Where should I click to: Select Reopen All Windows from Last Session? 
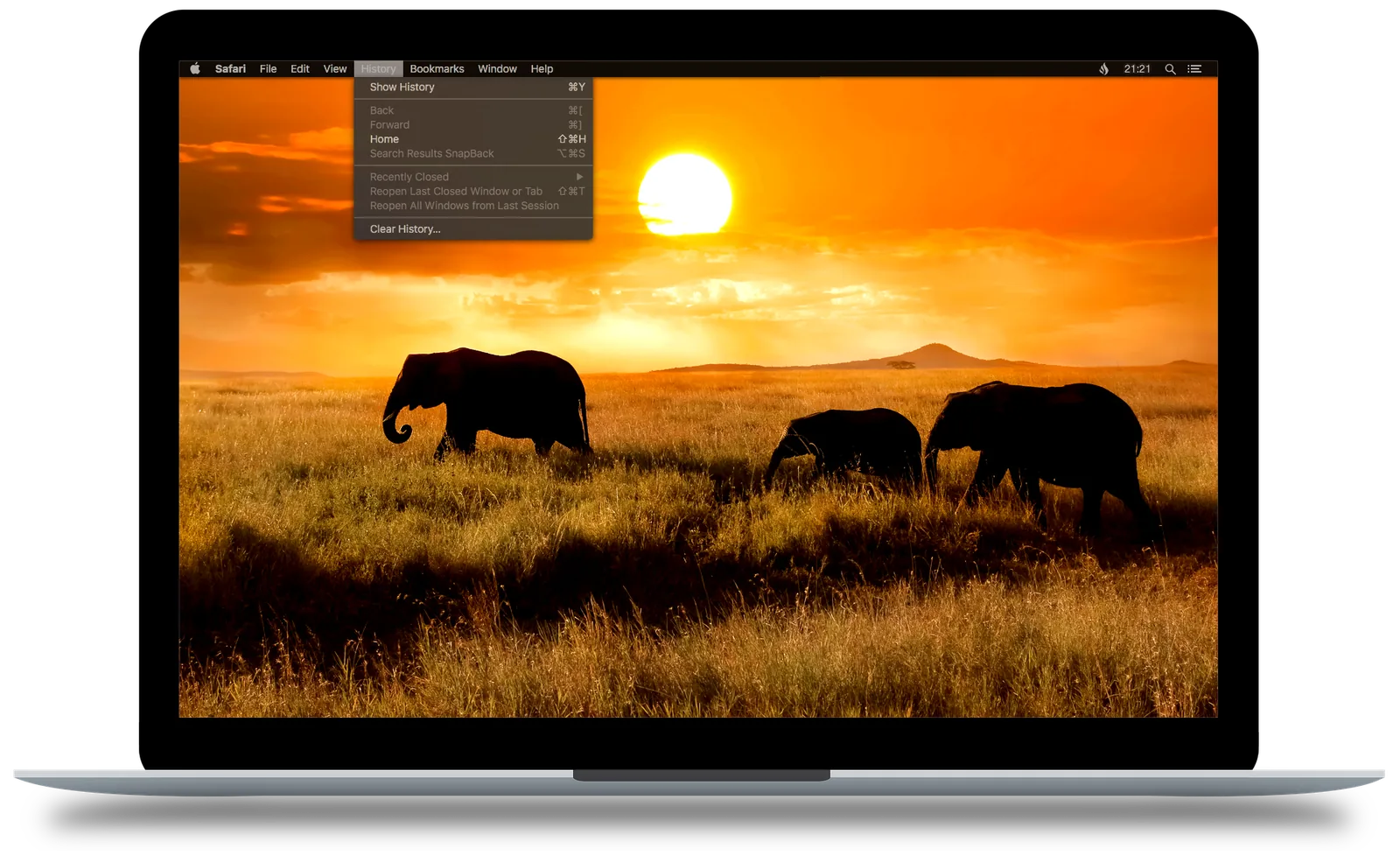[473, 206]
